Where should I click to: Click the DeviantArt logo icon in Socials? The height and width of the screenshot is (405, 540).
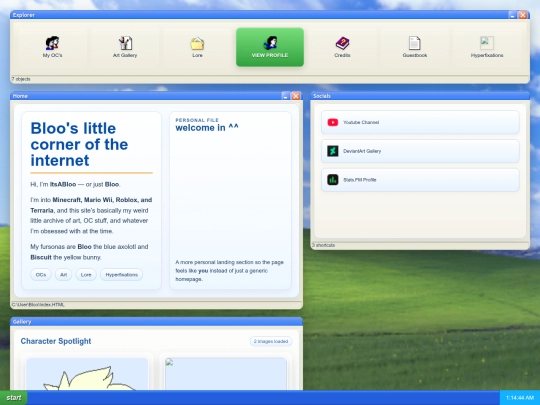(333, 151)
